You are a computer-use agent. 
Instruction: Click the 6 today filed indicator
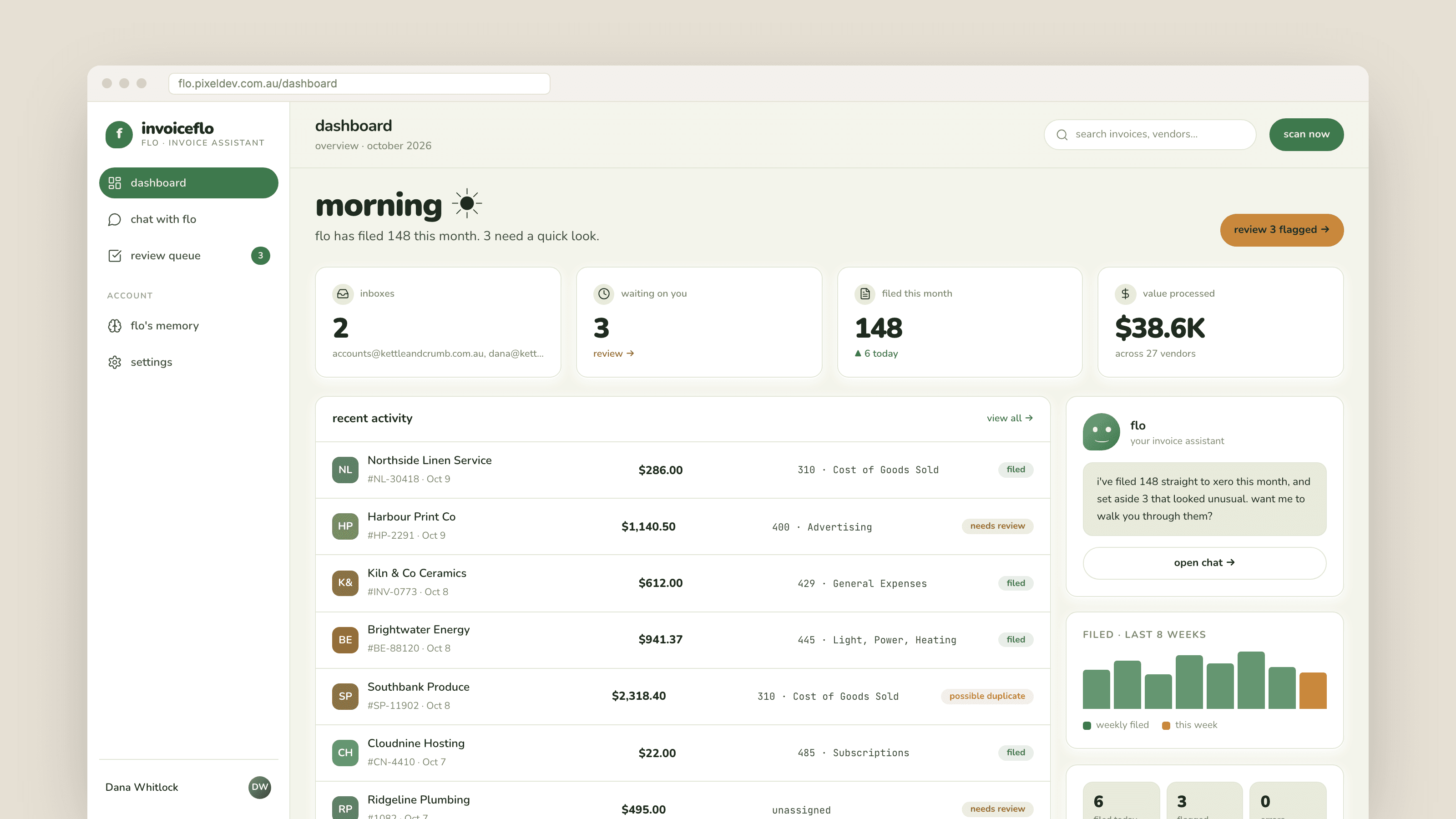click(876, 353)
